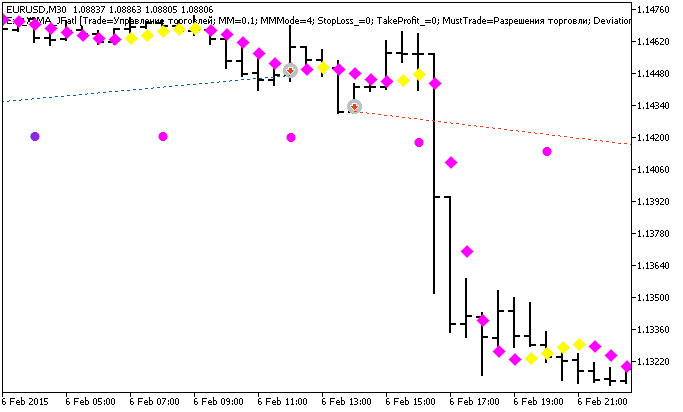Select the purple dot near 1.14200
This screenshot has height=412, width=683.
(35, 136)
